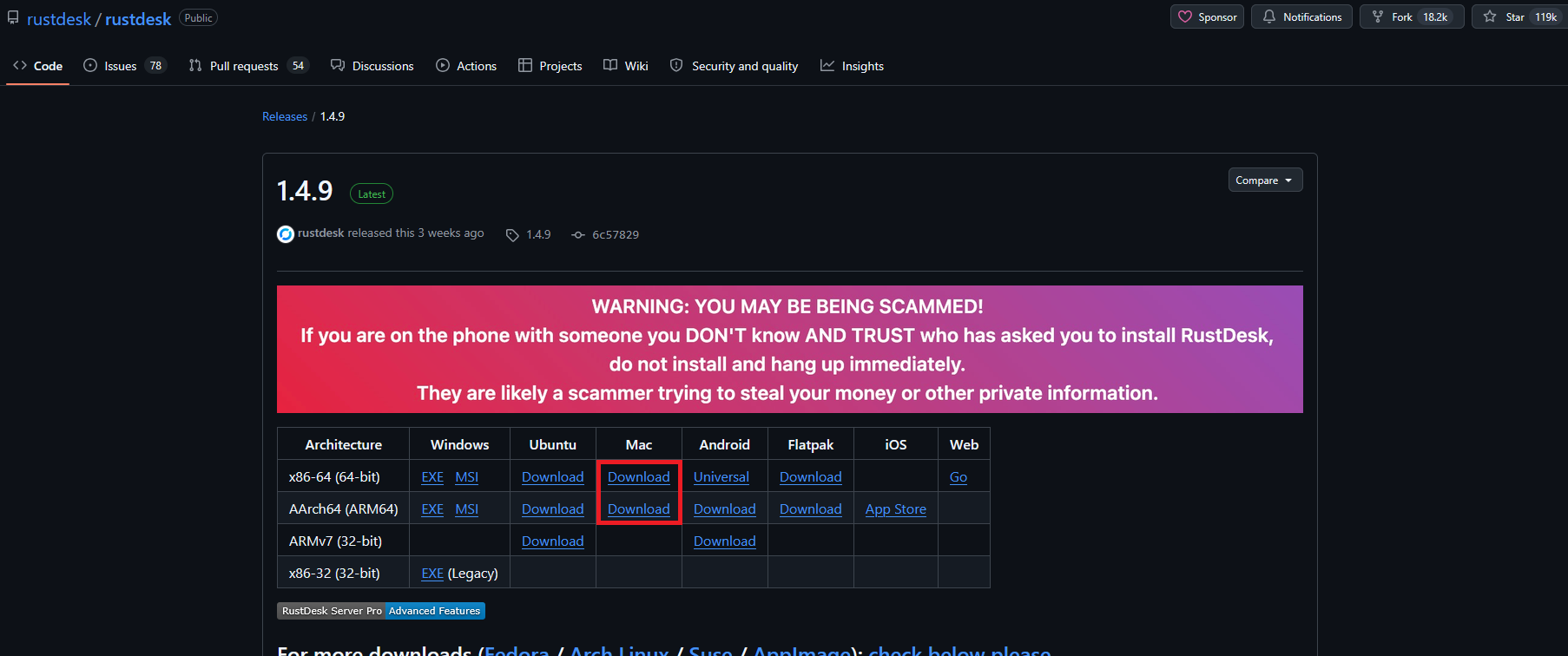Open the iOS App Store link
The height and width of the screenshot is (656, 1568).
[x=896, y=509]
